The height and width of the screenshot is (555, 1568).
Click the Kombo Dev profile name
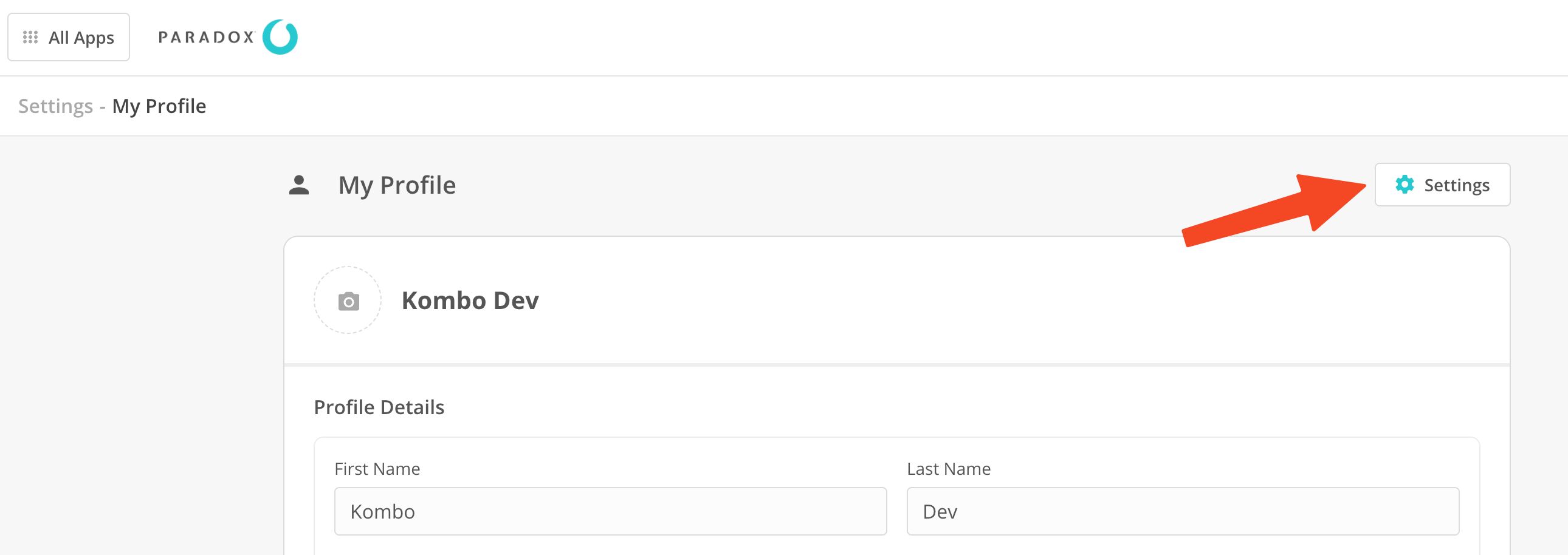click(470, 301)
